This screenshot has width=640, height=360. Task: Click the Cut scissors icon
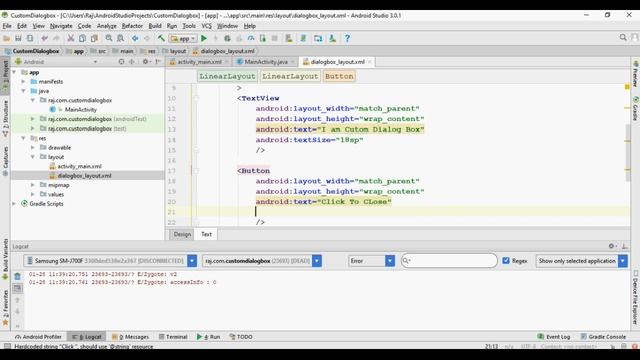[71, 38]
